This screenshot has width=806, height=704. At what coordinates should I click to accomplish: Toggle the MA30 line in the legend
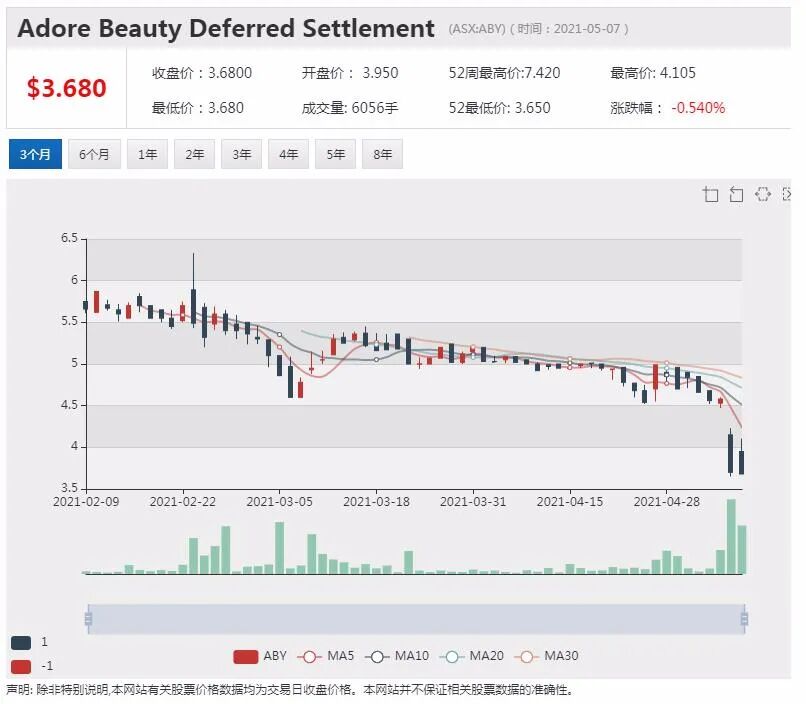(x=546, y=656)
